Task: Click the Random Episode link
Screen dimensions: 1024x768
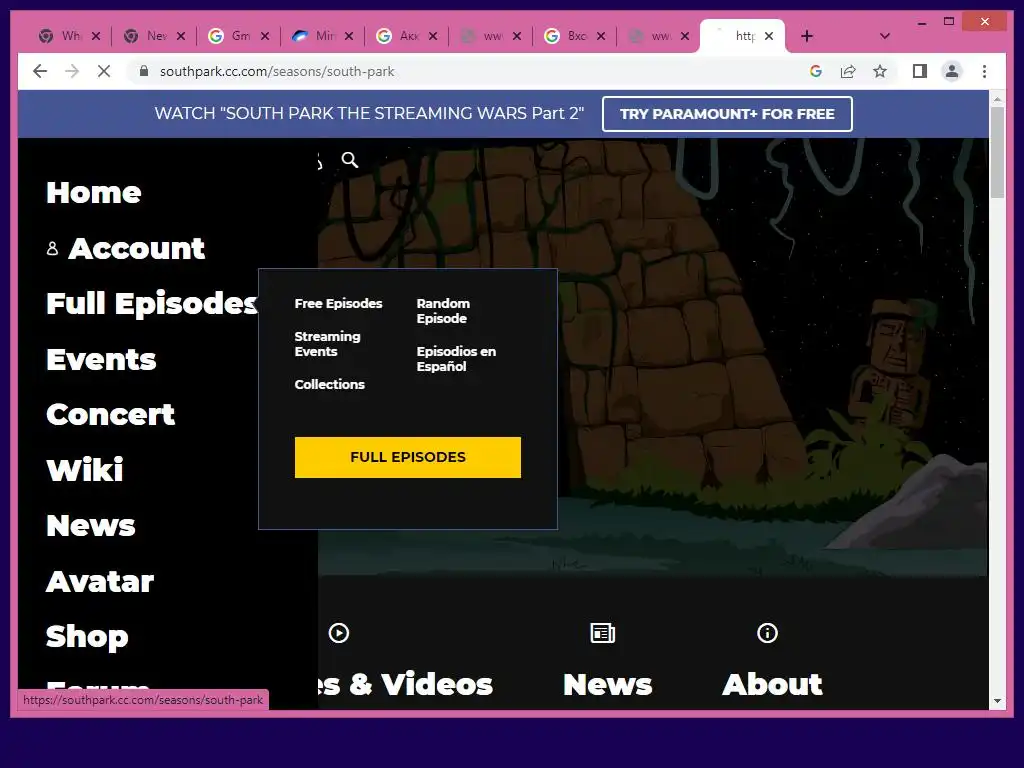Action: [x=443, y=311]
